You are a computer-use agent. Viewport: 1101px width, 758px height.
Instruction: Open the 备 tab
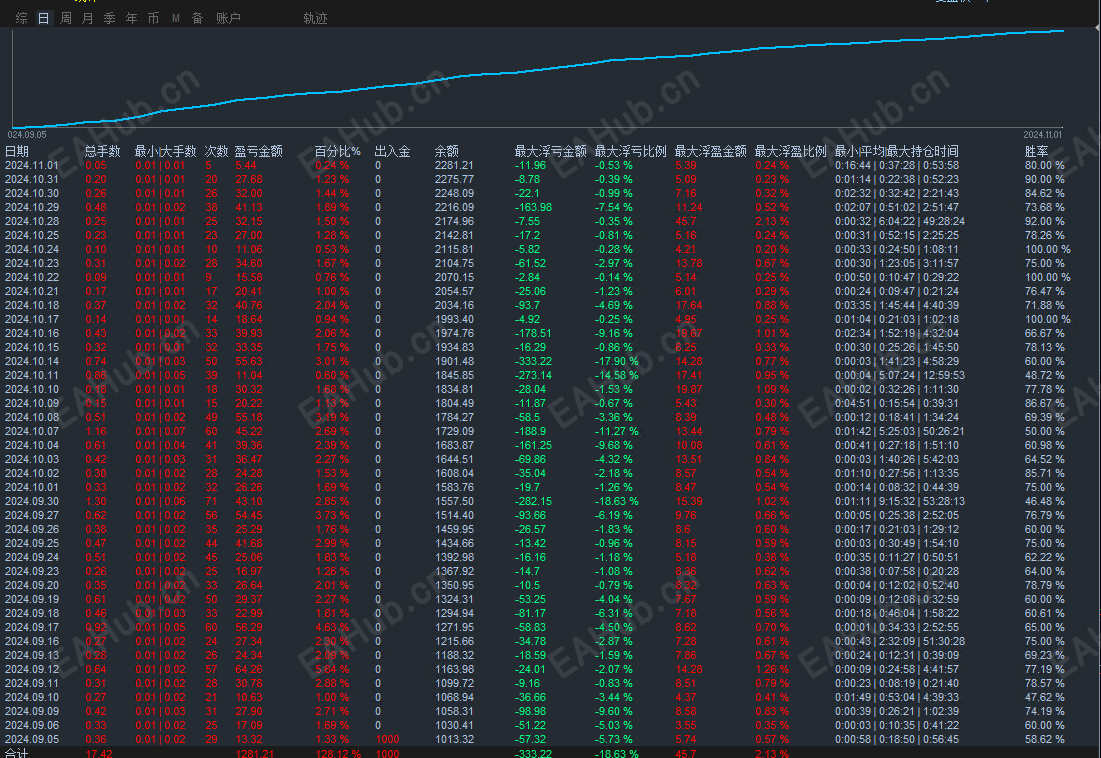click(x=197, y=18)
